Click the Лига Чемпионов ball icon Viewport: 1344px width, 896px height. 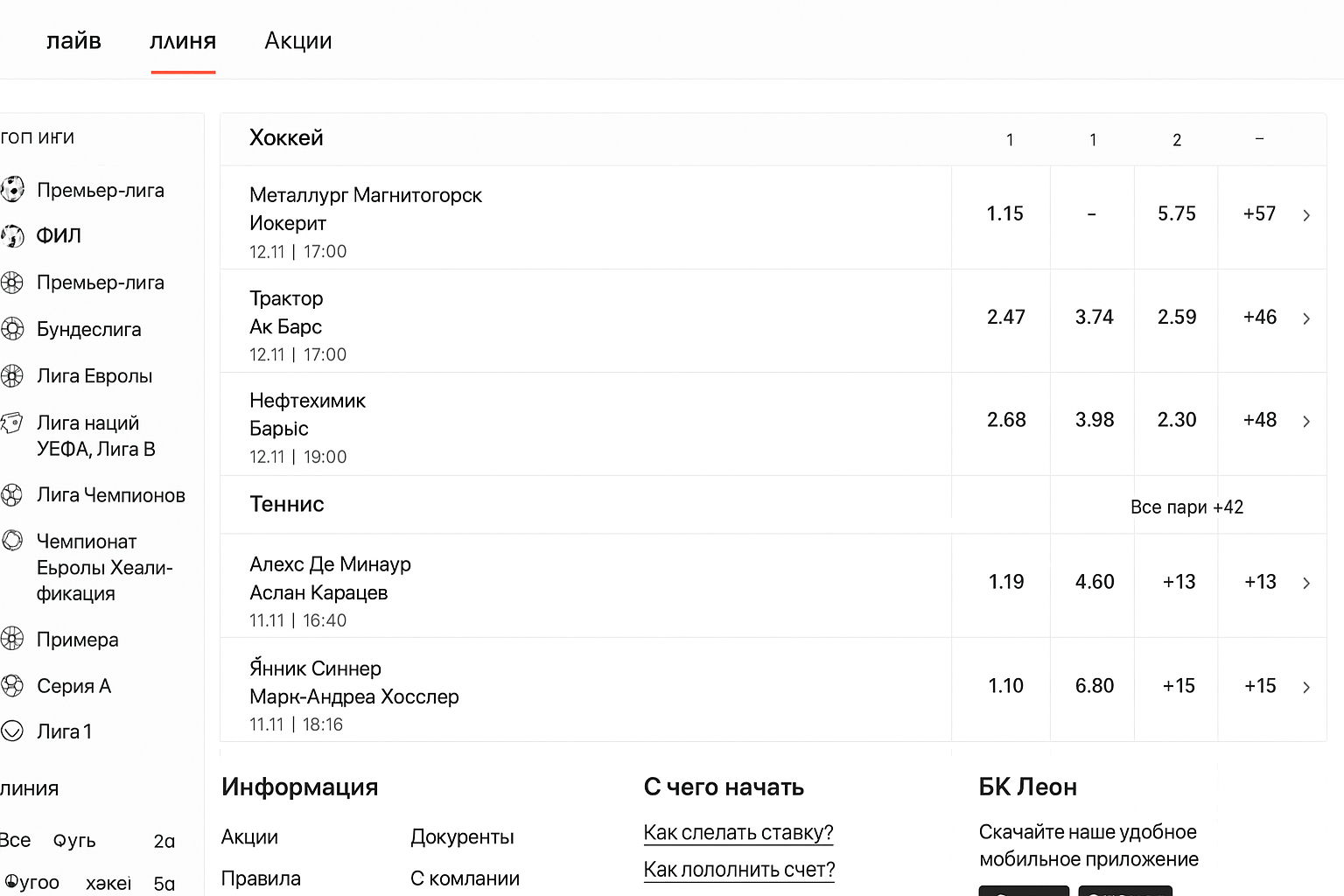(12, 495)
